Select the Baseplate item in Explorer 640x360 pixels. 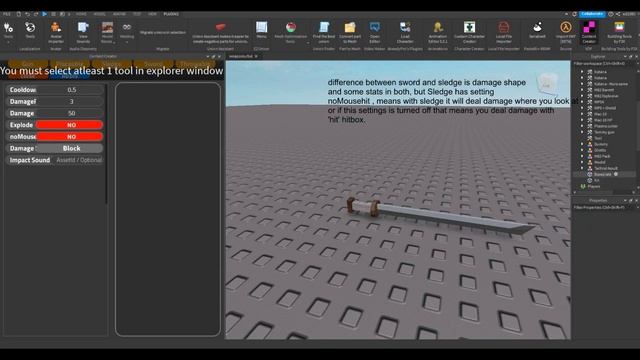coord(603,174)
